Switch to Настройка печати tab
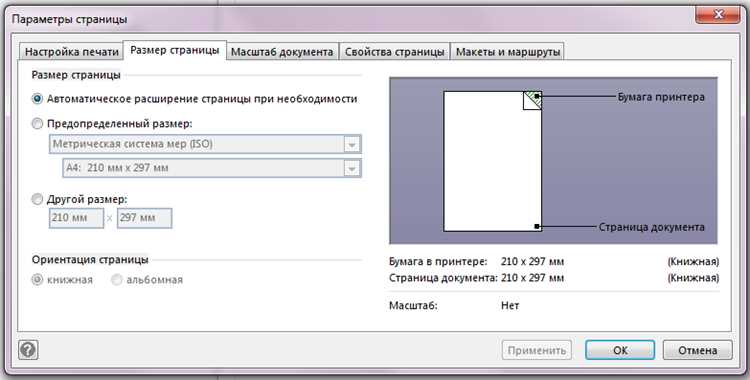 point(71,52)
